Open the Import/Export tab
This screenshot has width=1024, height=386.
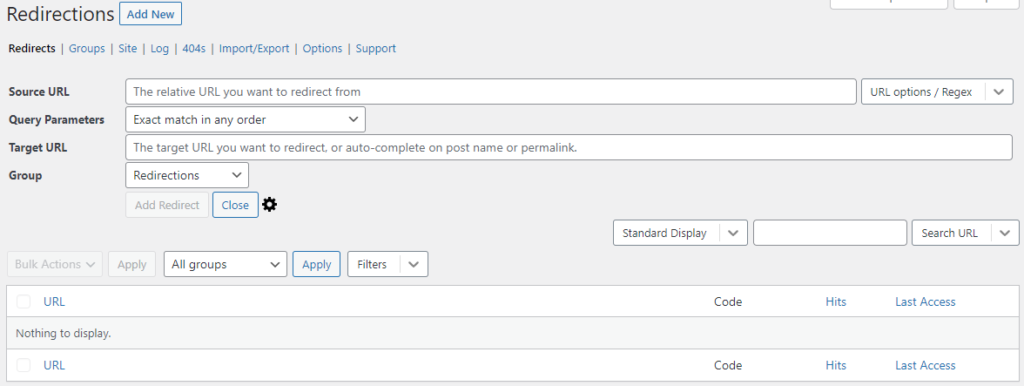click(x=254, y=48)
